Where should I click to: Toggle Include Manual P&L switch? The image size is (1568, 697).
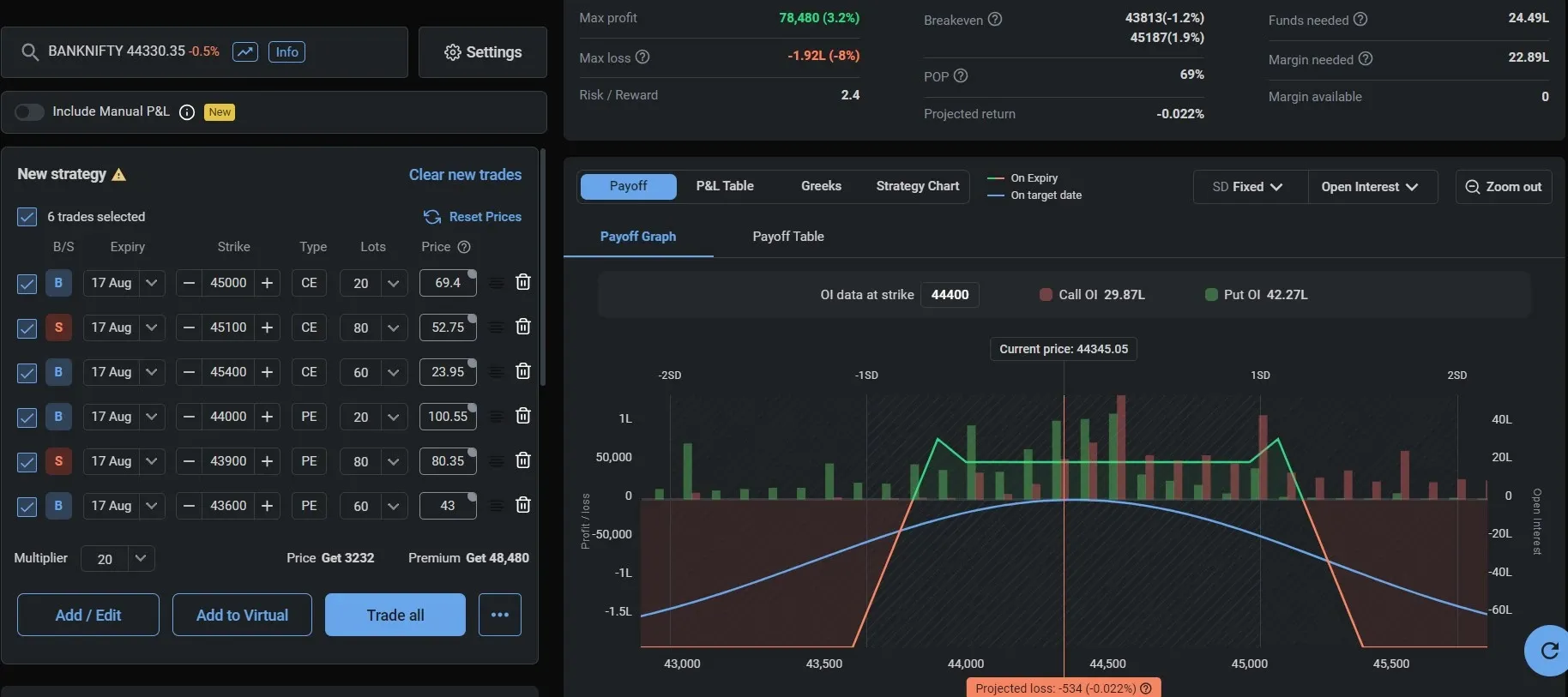point(29,112)
